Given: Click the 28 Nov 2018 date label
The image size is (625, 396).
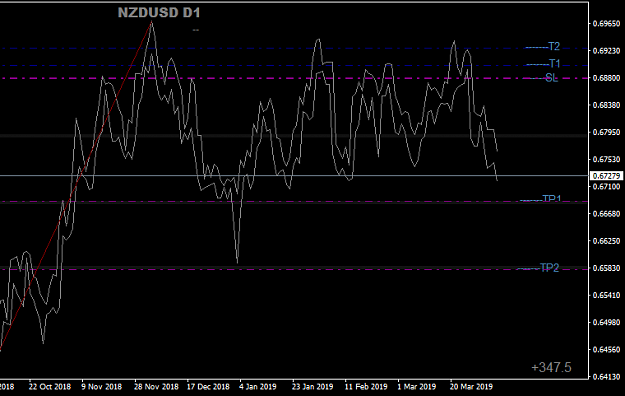Looking at the screenshot, I should click(x=156, y=387).
